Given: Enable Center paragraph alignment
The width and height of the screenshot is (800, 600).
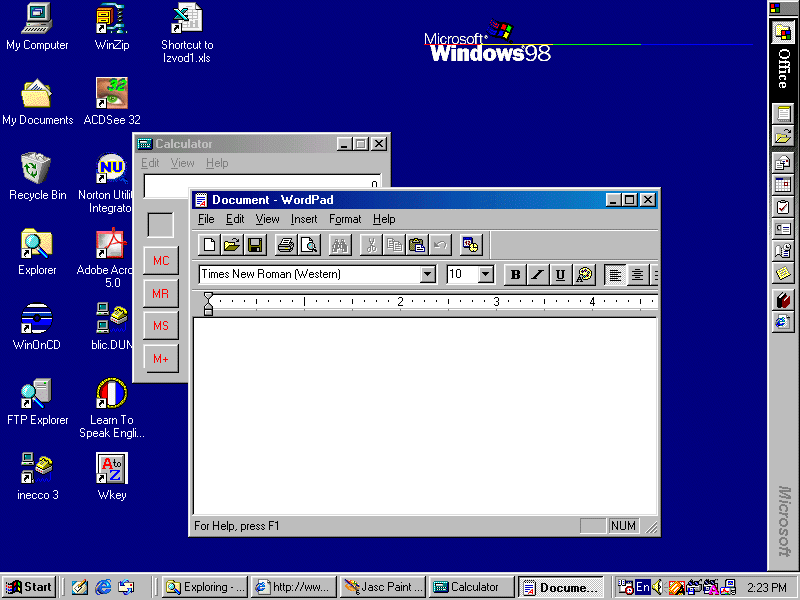Looking at the screenshot, I should coord(637,274).
